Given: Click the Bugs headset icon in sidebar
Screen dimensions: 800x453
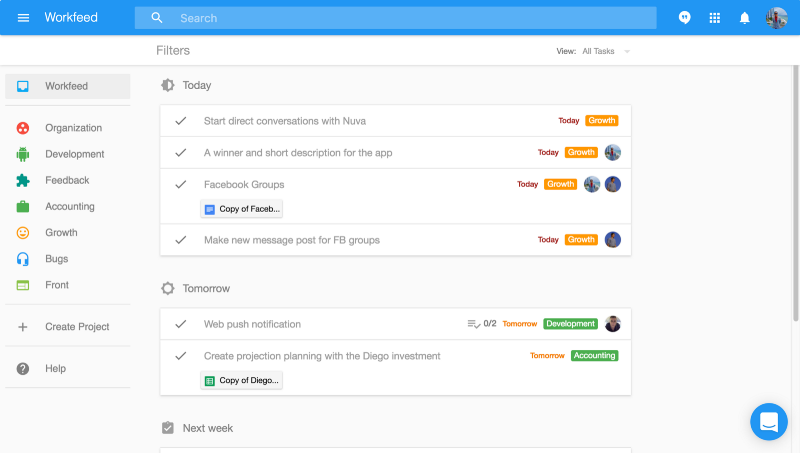Looking at the screenshot, I should point(22,259).
